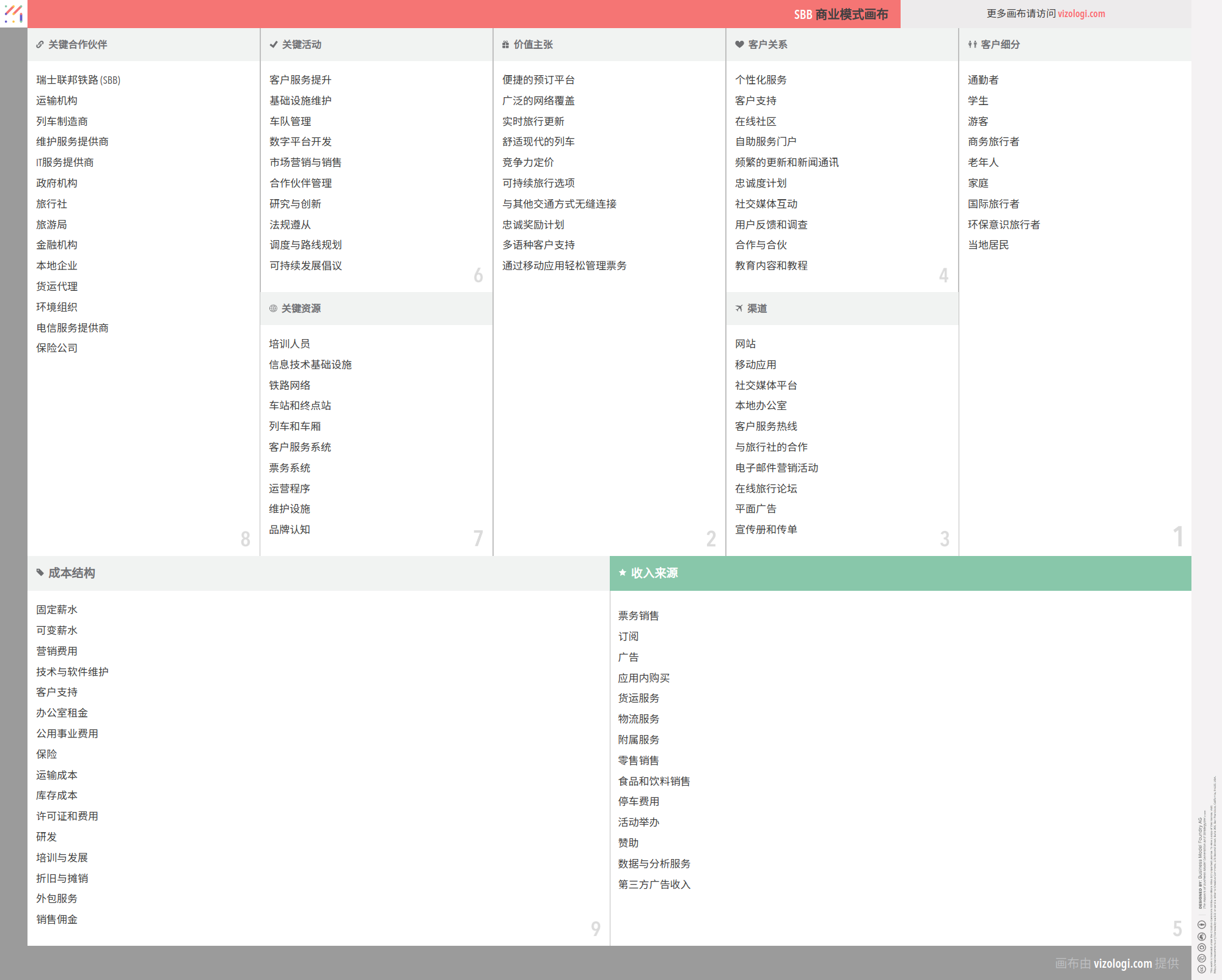This screenshot has width=1222, height=980.
Task: Click the people icon beside 客户细分
Action: click(972, 45)
